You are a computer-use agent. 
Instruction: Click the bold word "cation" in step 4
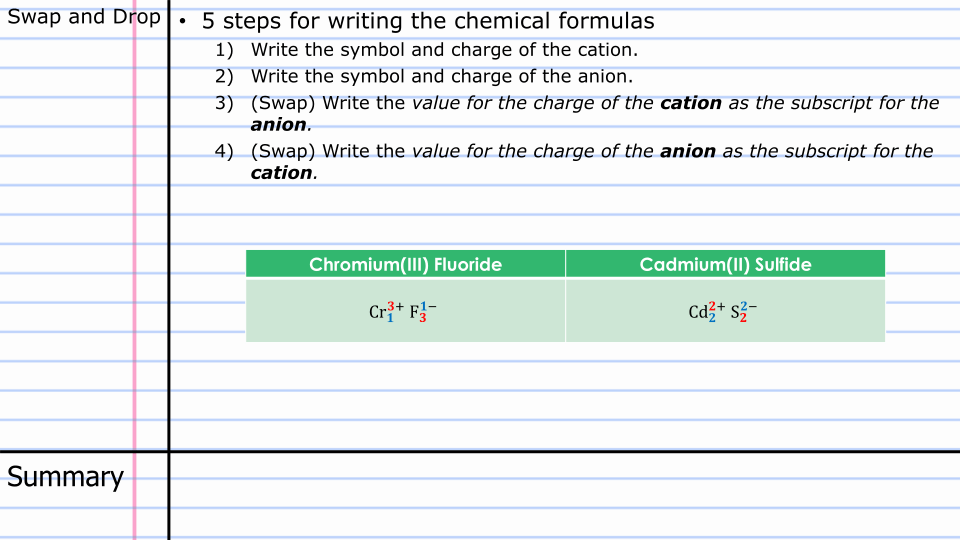pyautogui.click(x=281, y=173)
